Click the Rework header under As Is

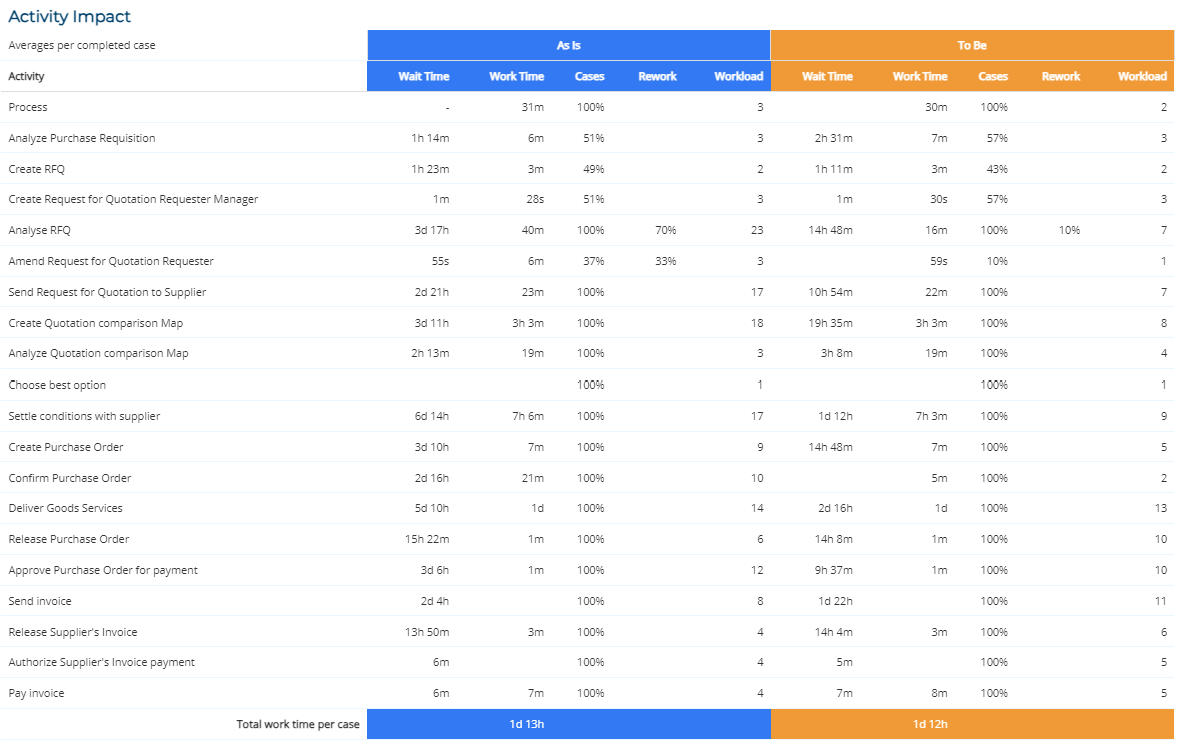pos(657,77)
